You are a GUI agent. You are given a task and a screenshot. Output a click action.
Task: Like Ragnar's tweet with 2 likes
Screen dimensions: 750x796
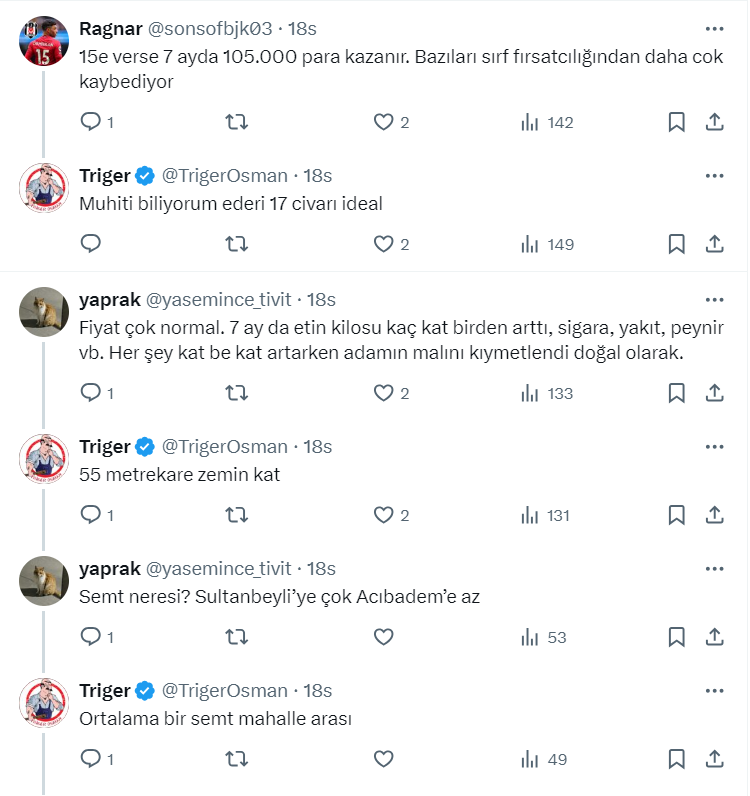pos(383,122)
